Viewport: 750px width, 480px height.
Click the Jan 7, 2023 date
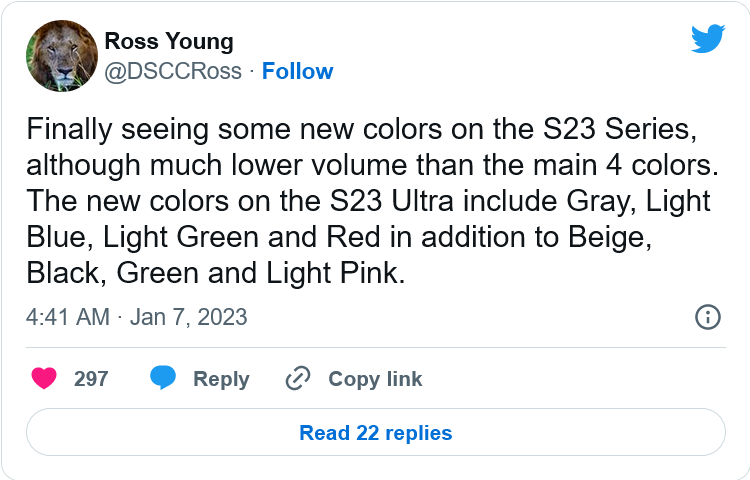tap(188, 317)
